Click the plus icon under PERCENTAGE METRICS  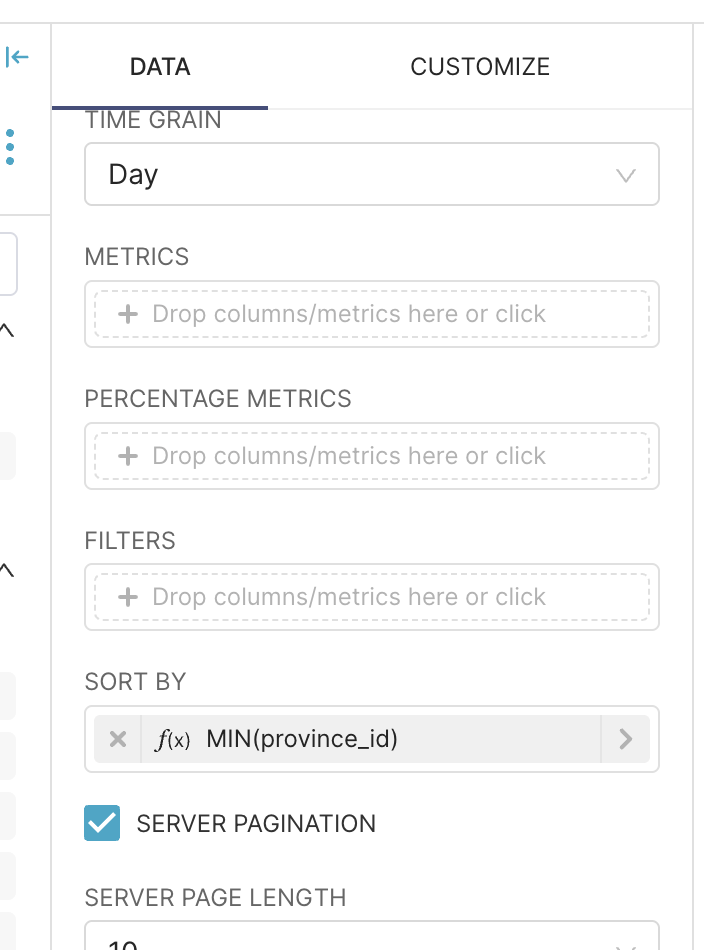coord(128,456)
